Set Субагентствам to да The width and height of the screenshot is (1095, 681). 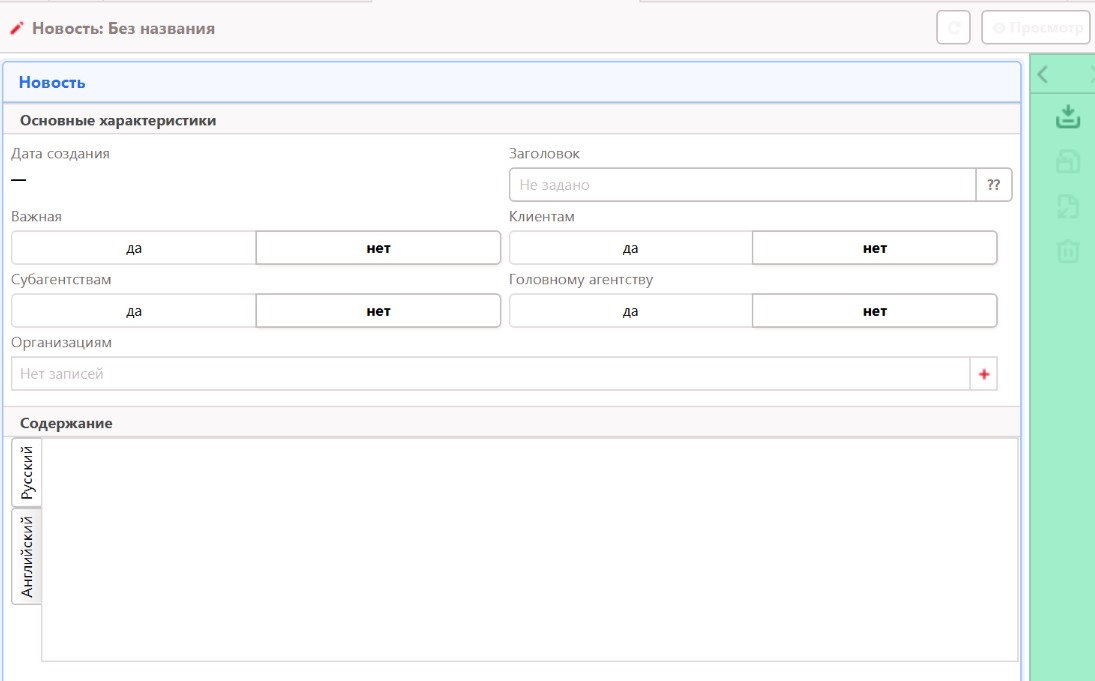(134, 311)
